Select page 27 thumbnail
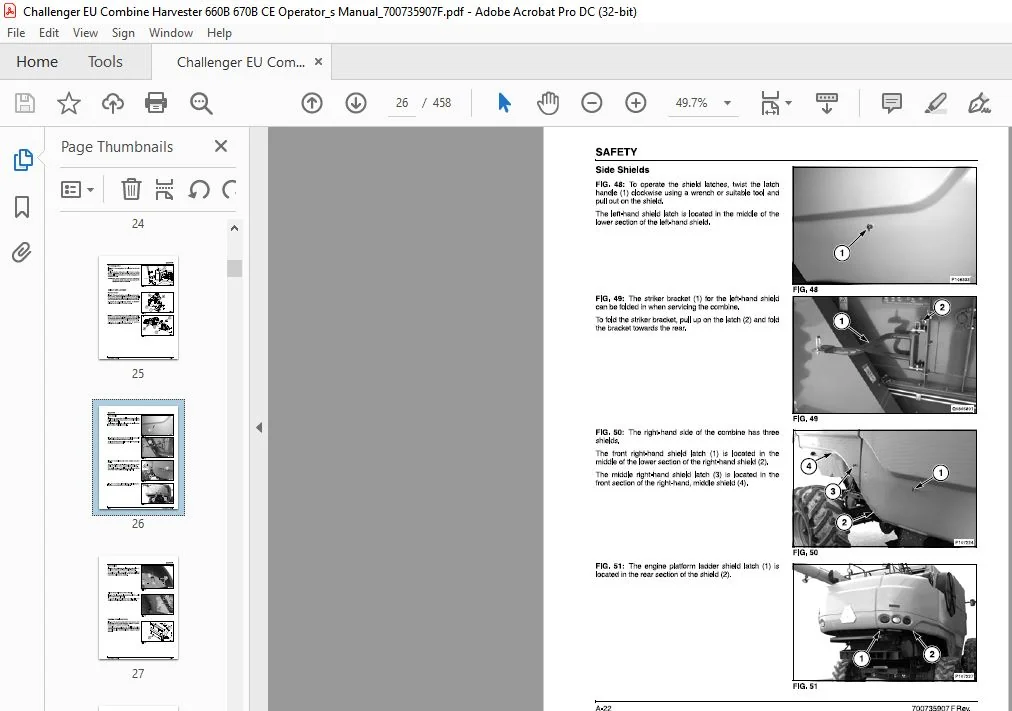This screenshot has width=1012, height=711. 138,608
